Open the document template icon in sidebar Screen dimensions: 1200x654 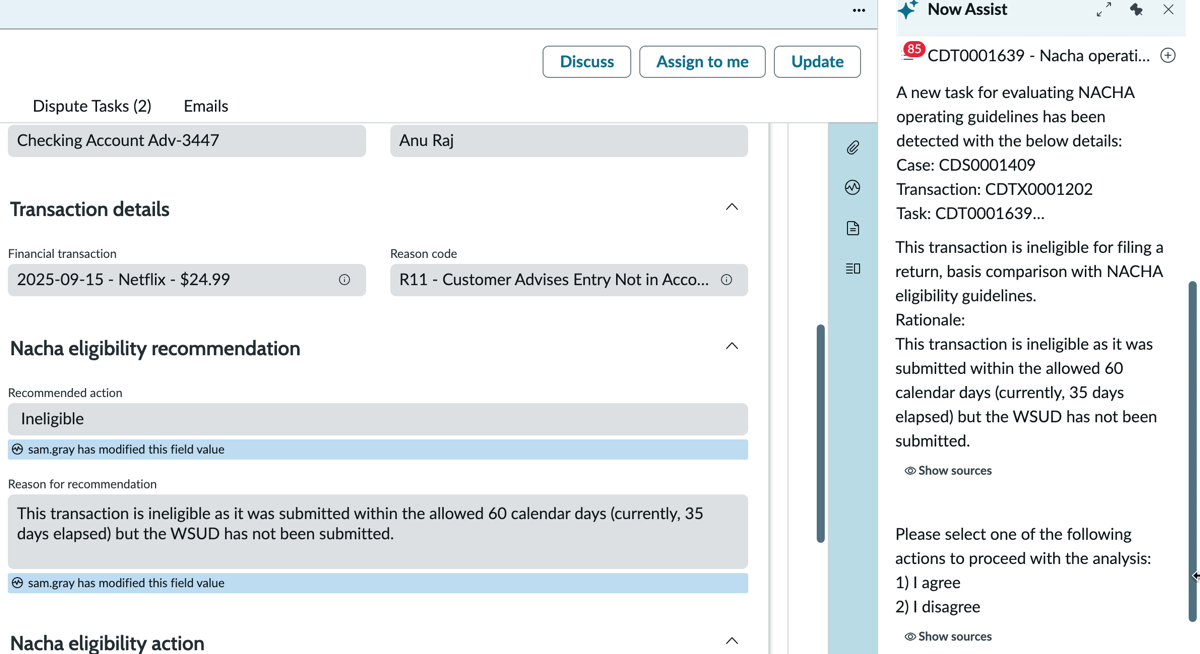tap(853, 228)
